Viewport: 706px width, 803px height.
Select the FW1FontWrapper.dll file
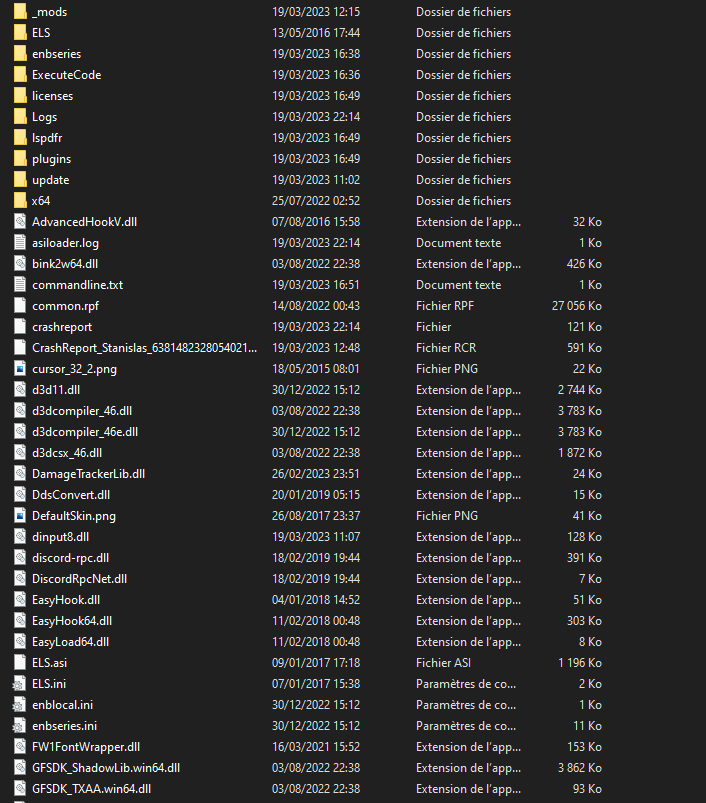pos(85,747)
